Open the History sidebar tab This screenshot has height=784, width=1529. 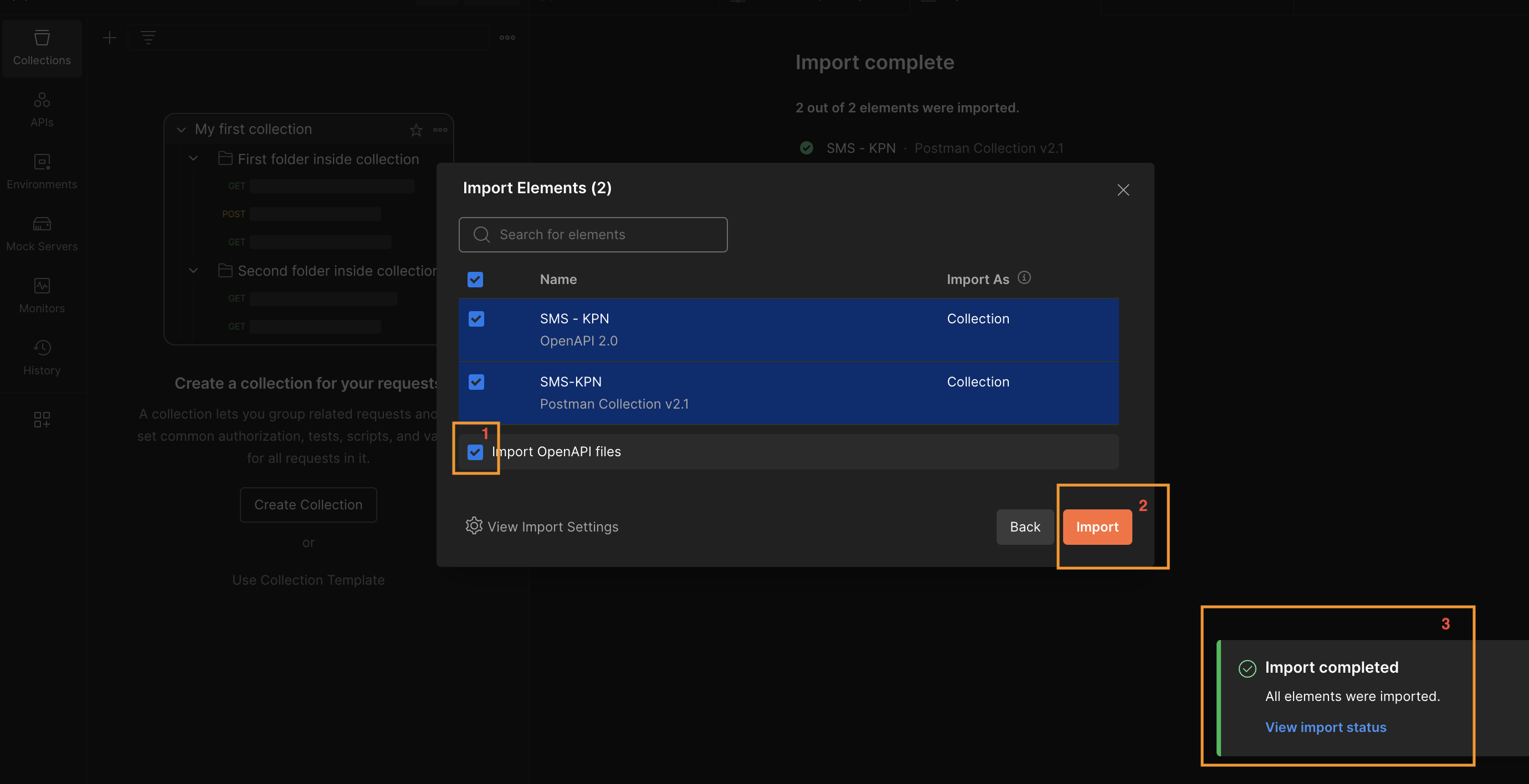coord(42,358)
